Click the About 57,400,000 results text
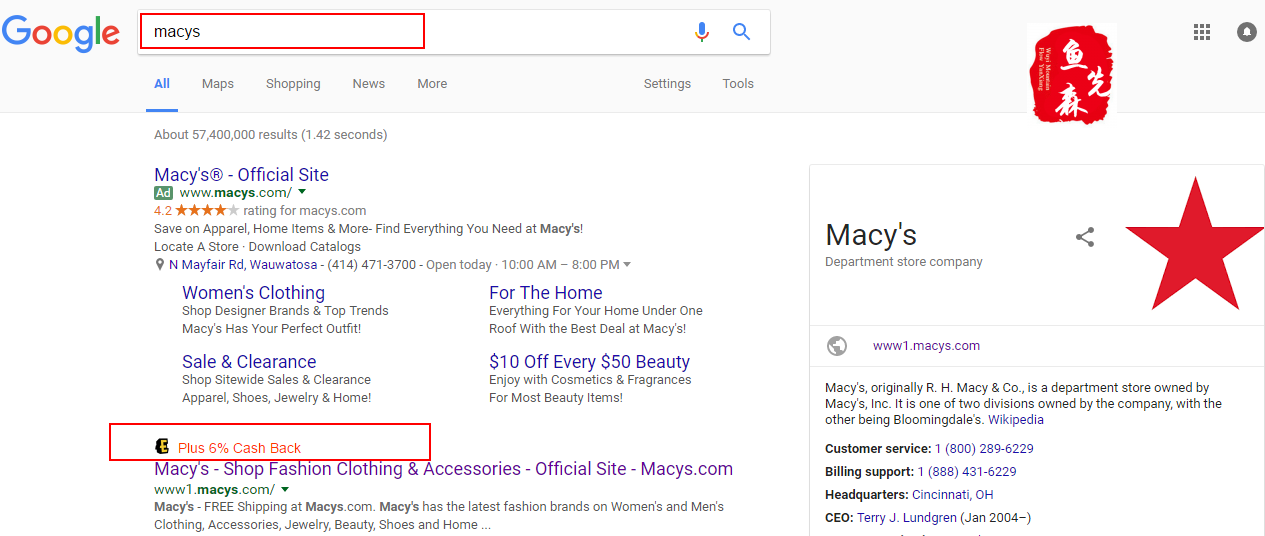The height and width of the screenshot is (536, 1265). point(271,135)
